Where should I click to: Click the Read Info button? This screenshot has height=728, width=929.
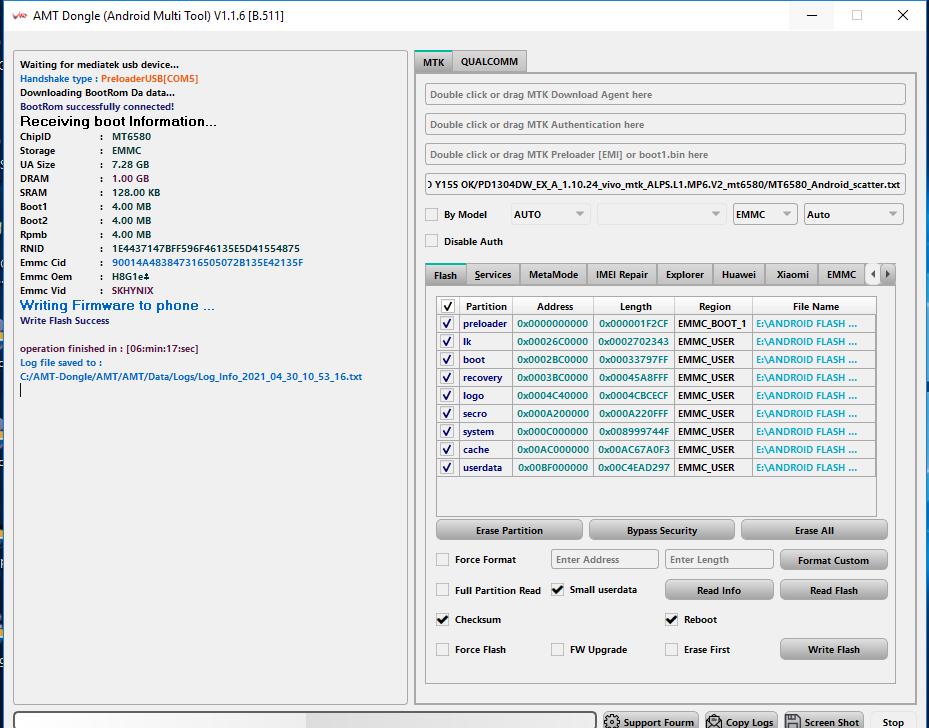719,591
